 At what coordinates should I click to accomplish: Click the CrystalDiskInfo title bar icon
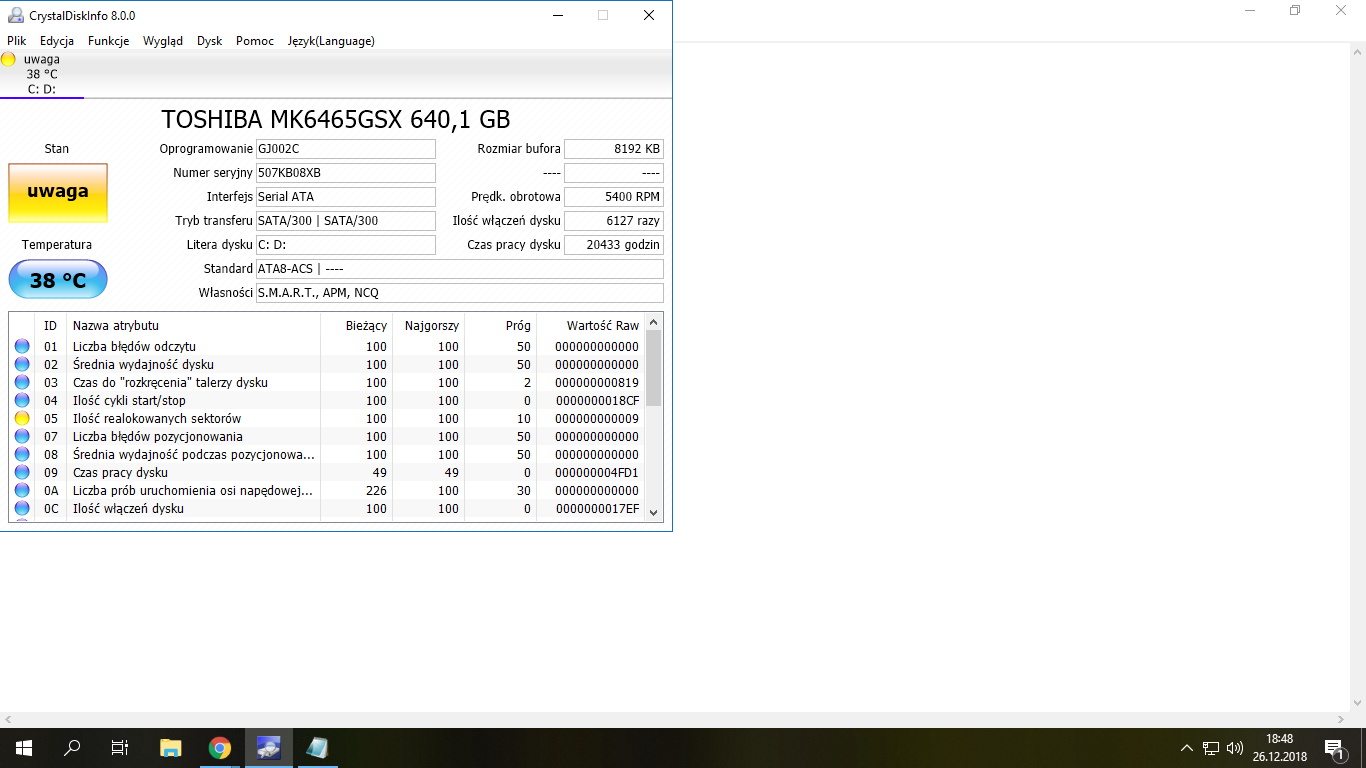(x=15, y=15)
